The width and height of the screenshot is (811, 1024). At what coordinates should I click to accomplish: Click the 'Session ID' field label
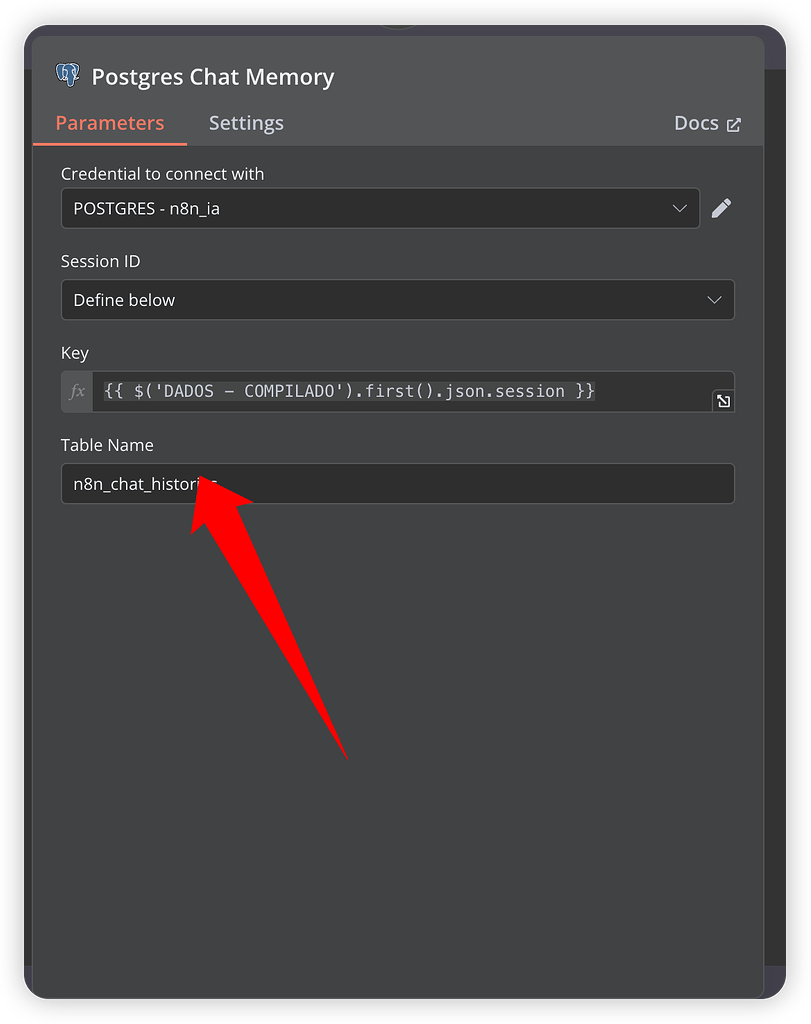[100, 261]
